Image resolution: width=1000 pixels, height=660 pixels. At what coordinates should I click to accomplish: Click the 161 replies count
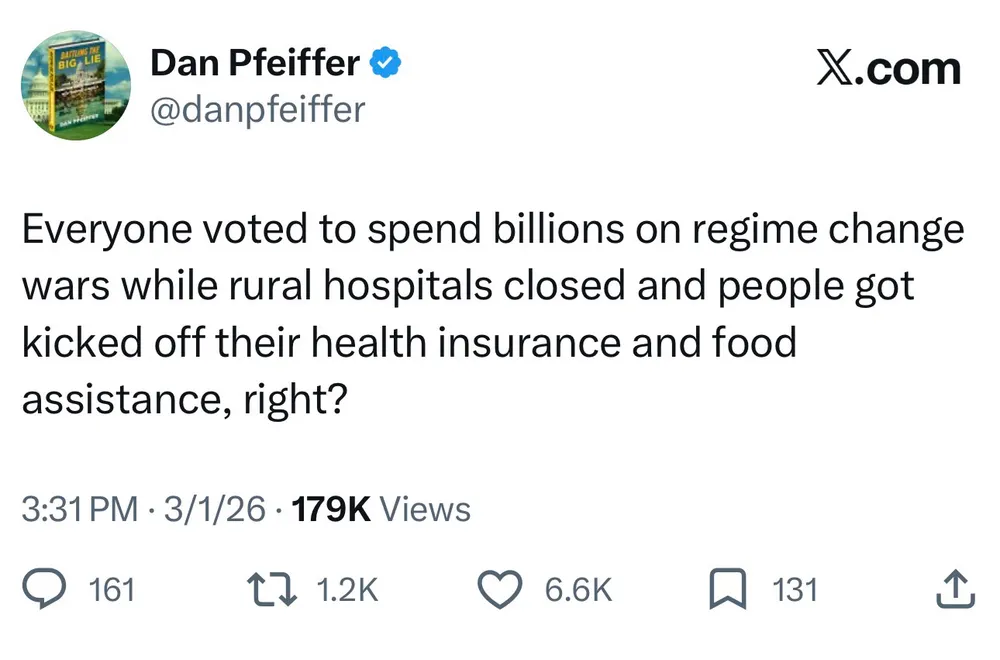(x=112, y=590)
